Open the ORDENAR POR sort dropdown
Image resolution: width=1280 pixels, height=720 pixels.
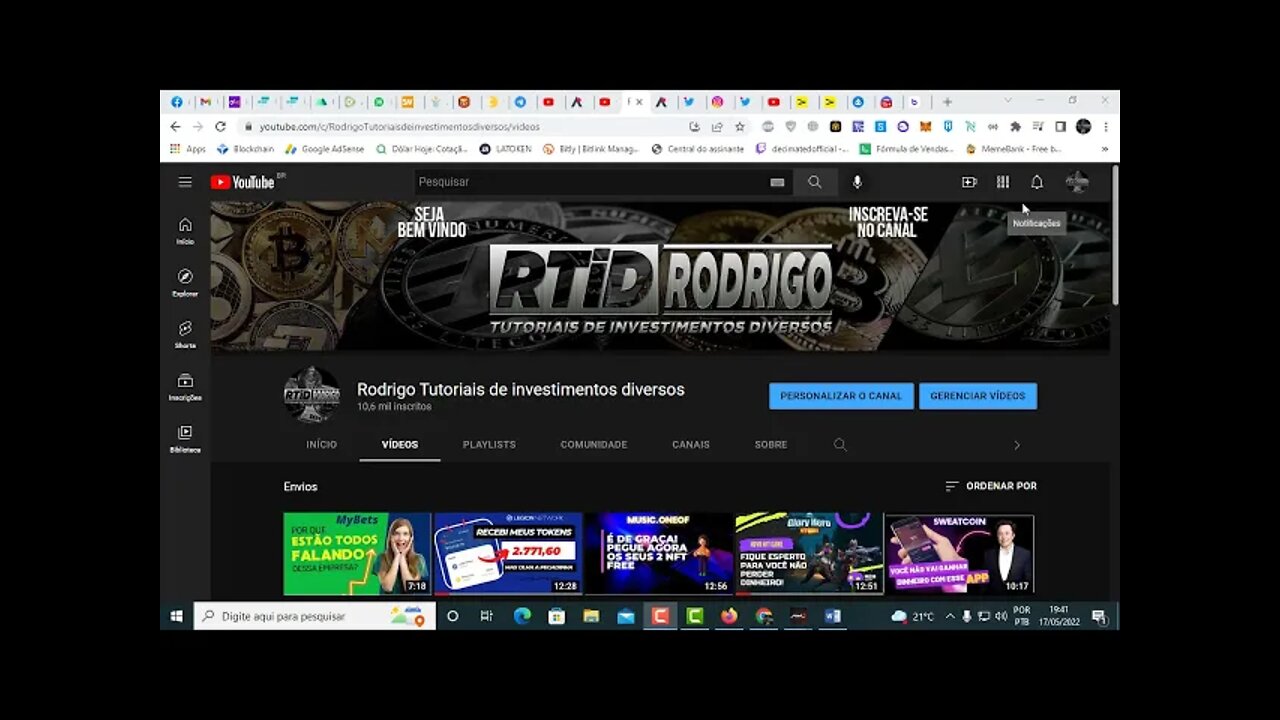pos(991,486)
